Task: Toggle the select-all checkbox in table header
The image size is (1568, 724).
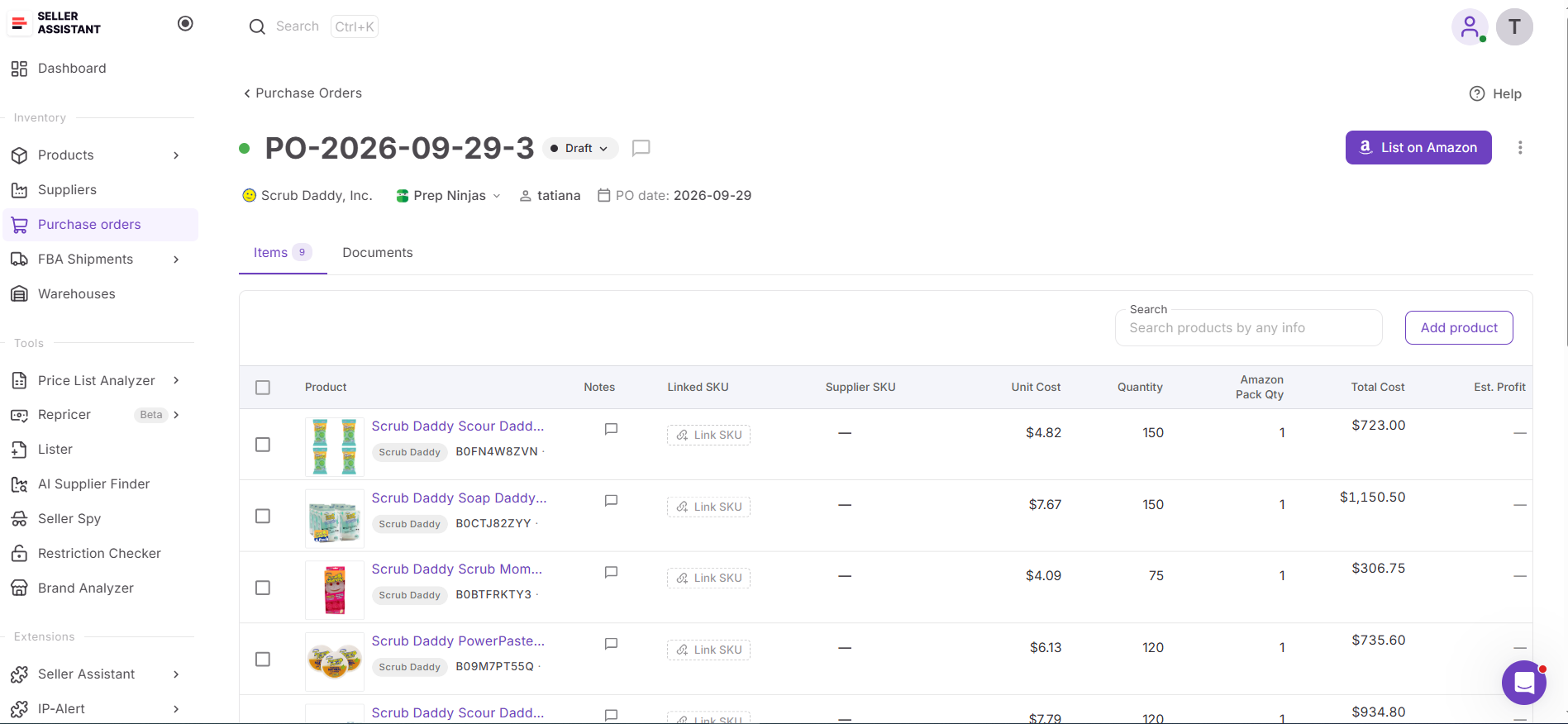Action: pyautogui.click(x=263, y=388)
